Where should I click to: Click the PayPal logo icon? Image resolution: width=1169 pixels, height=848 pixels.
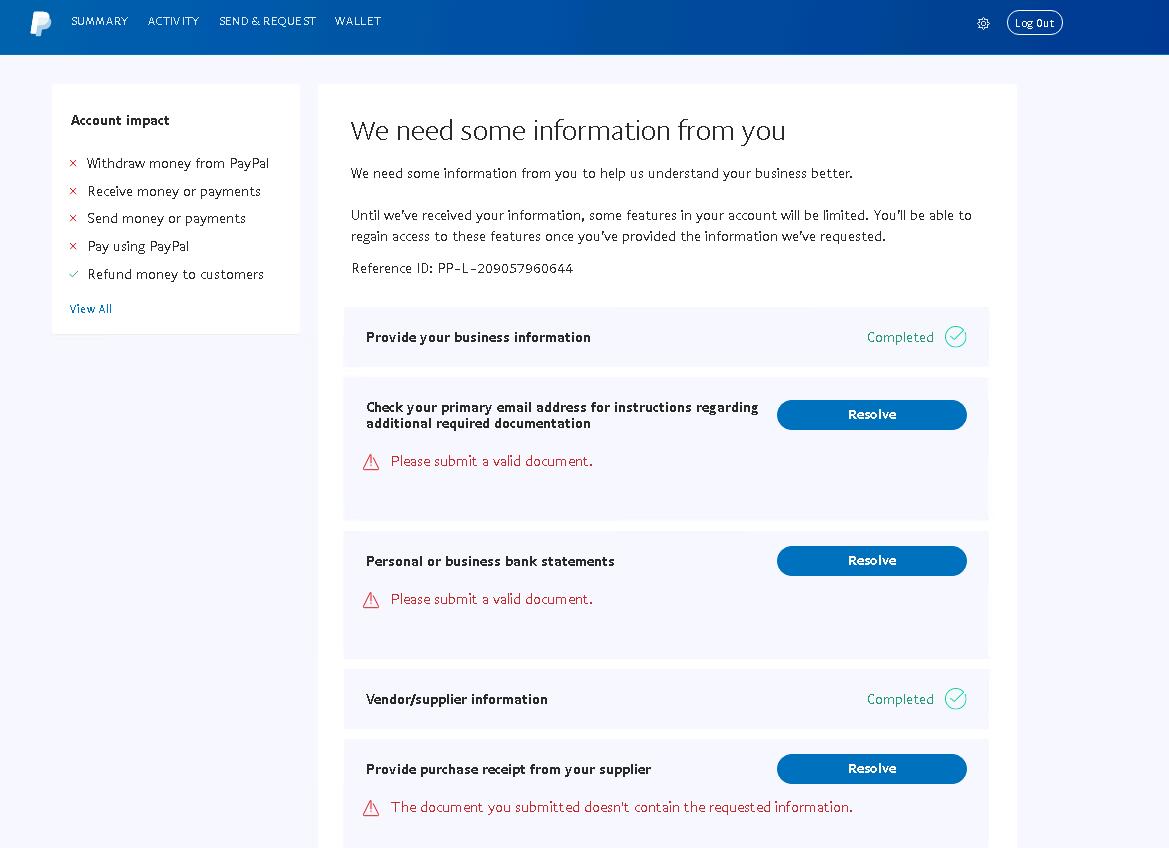point(40,23)
